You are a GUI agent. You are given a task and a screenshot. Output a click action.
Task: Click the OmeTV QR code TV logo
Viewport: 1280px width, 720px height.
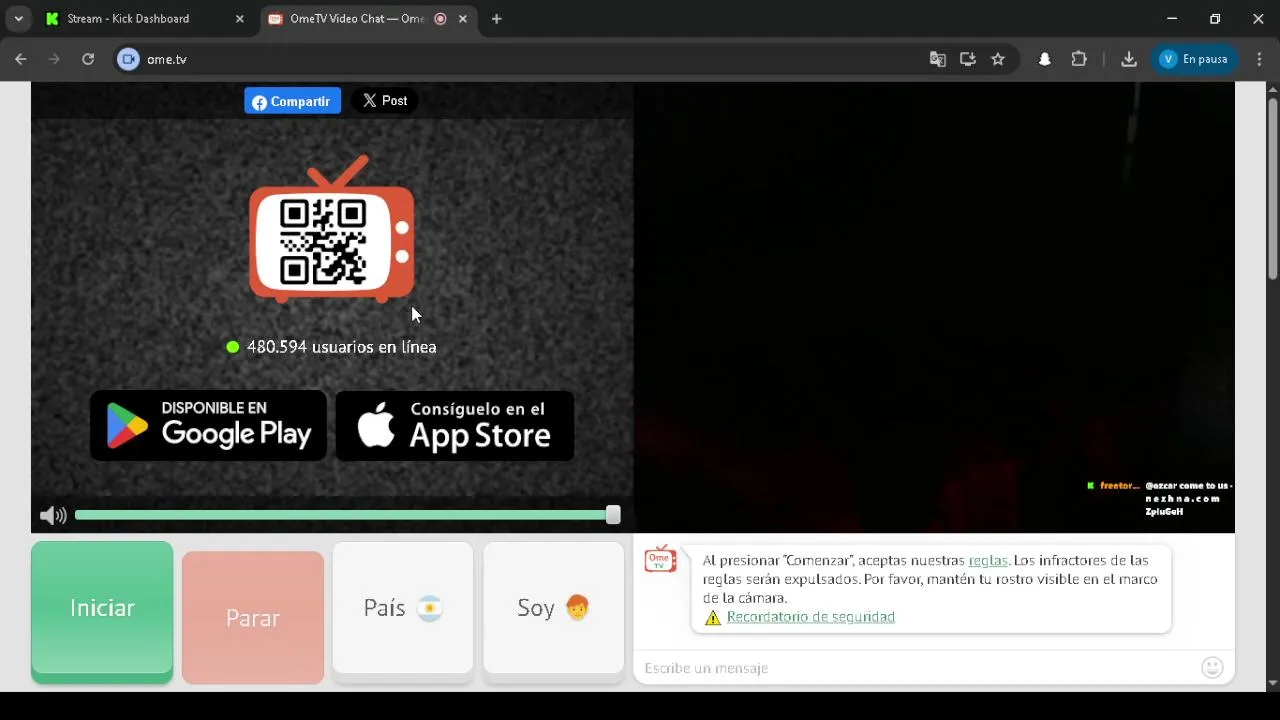coord(331,229)
